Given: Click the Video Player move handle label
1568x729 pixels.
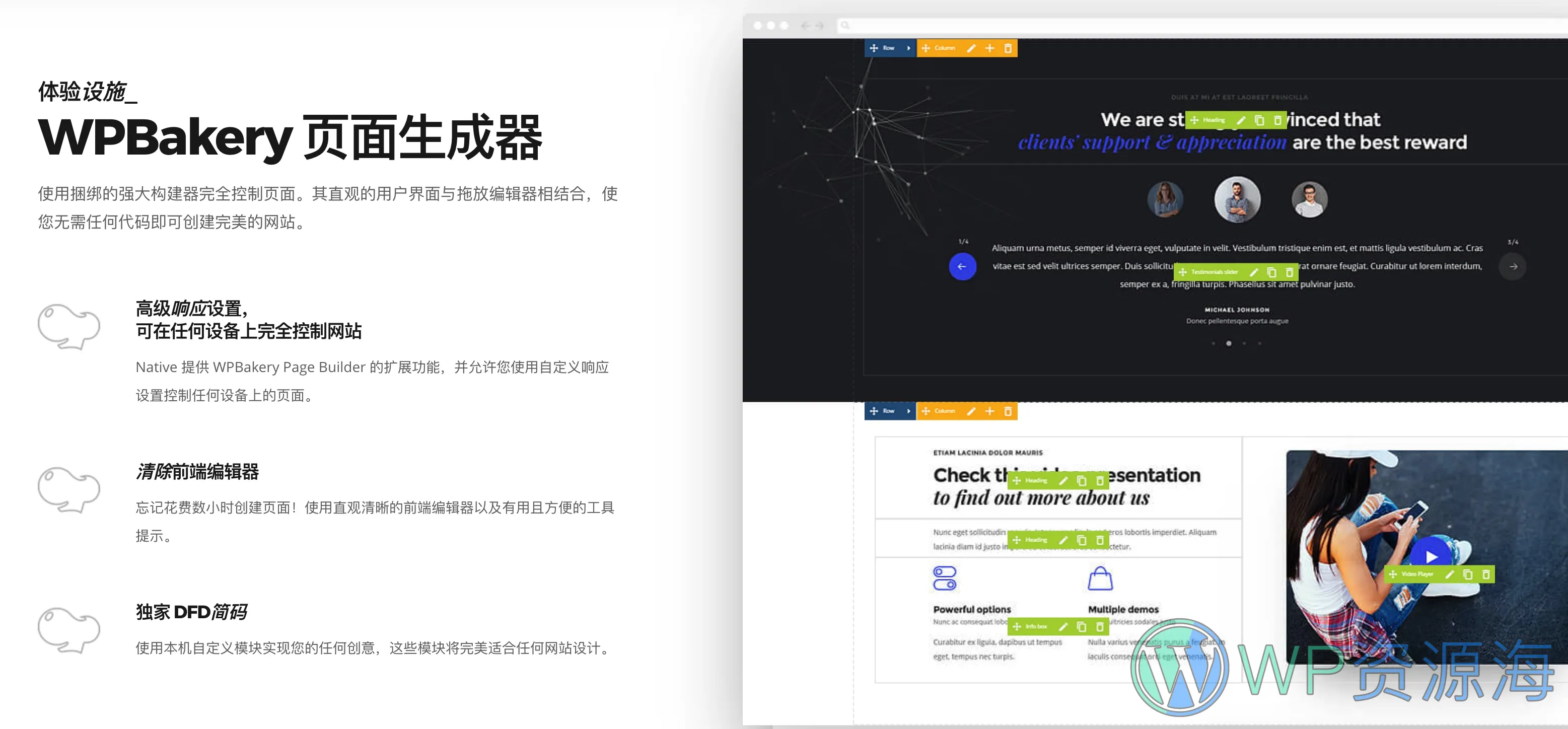Looking at the screenshot, I should pyautogui.click(x=1411, y=574).
